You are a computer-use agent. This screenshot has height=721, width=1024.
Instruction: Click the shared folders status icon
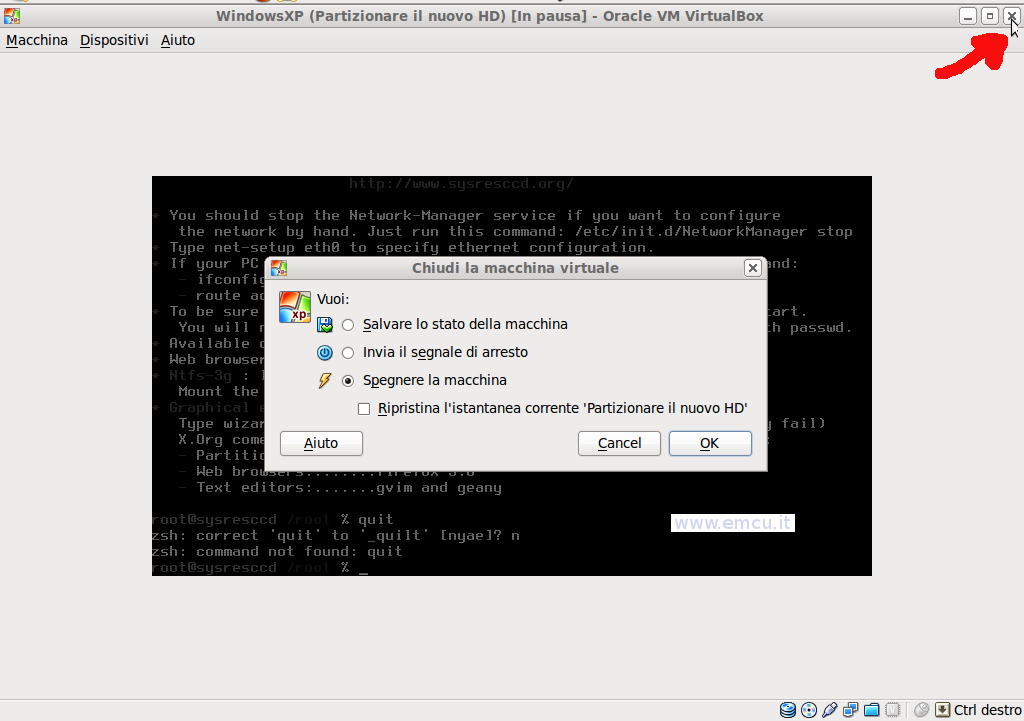point(871,710)
